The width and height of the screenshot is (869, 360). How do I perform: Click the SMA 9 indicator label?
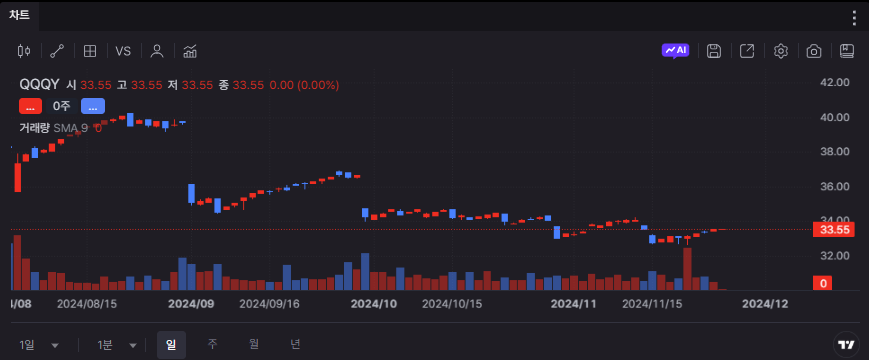click(70, 128)
